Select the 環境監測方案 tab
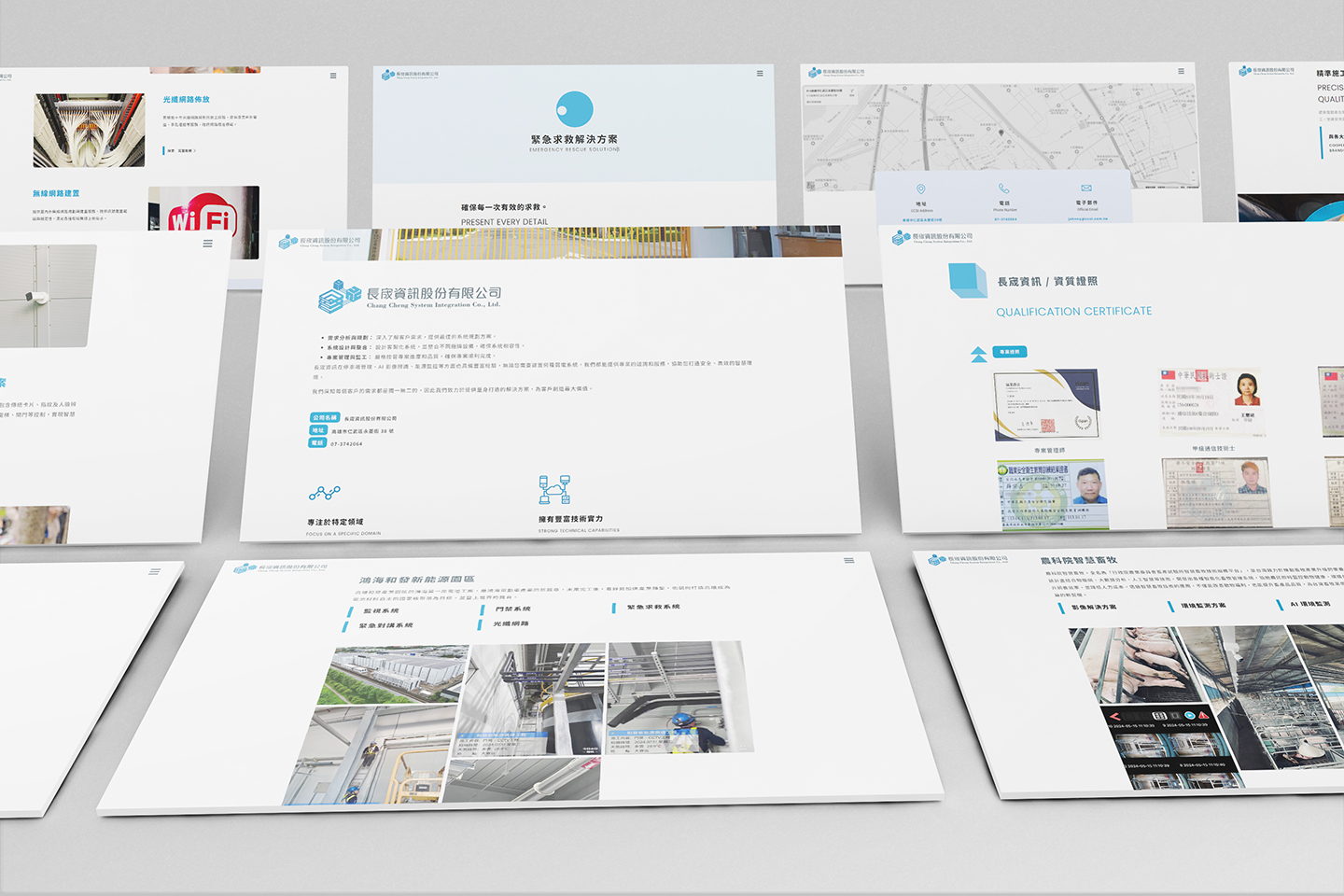Screen dimensions: 1344x896 pos(1202,606)
